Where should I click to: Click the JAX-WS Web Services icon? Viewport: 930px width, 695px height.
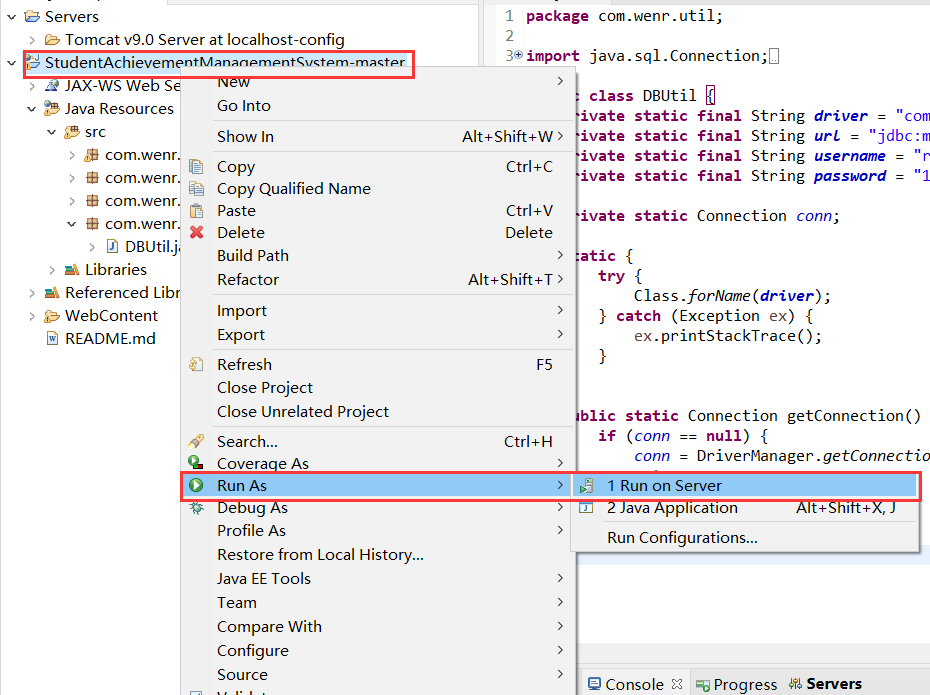[x=52, y=85]
